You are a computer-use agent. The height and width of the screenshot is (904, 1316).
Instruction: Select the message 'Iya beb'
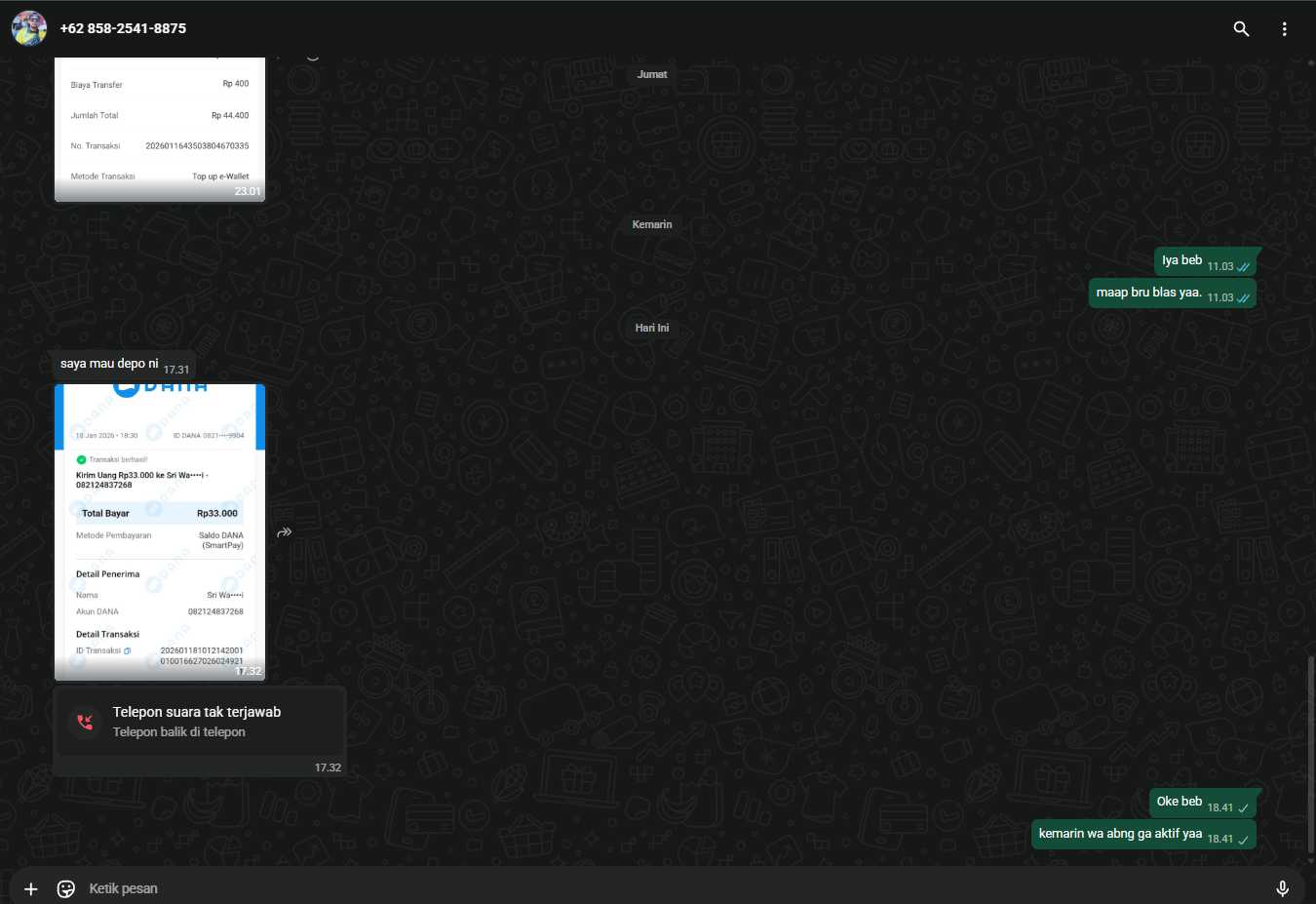[x=1206, y=261]
